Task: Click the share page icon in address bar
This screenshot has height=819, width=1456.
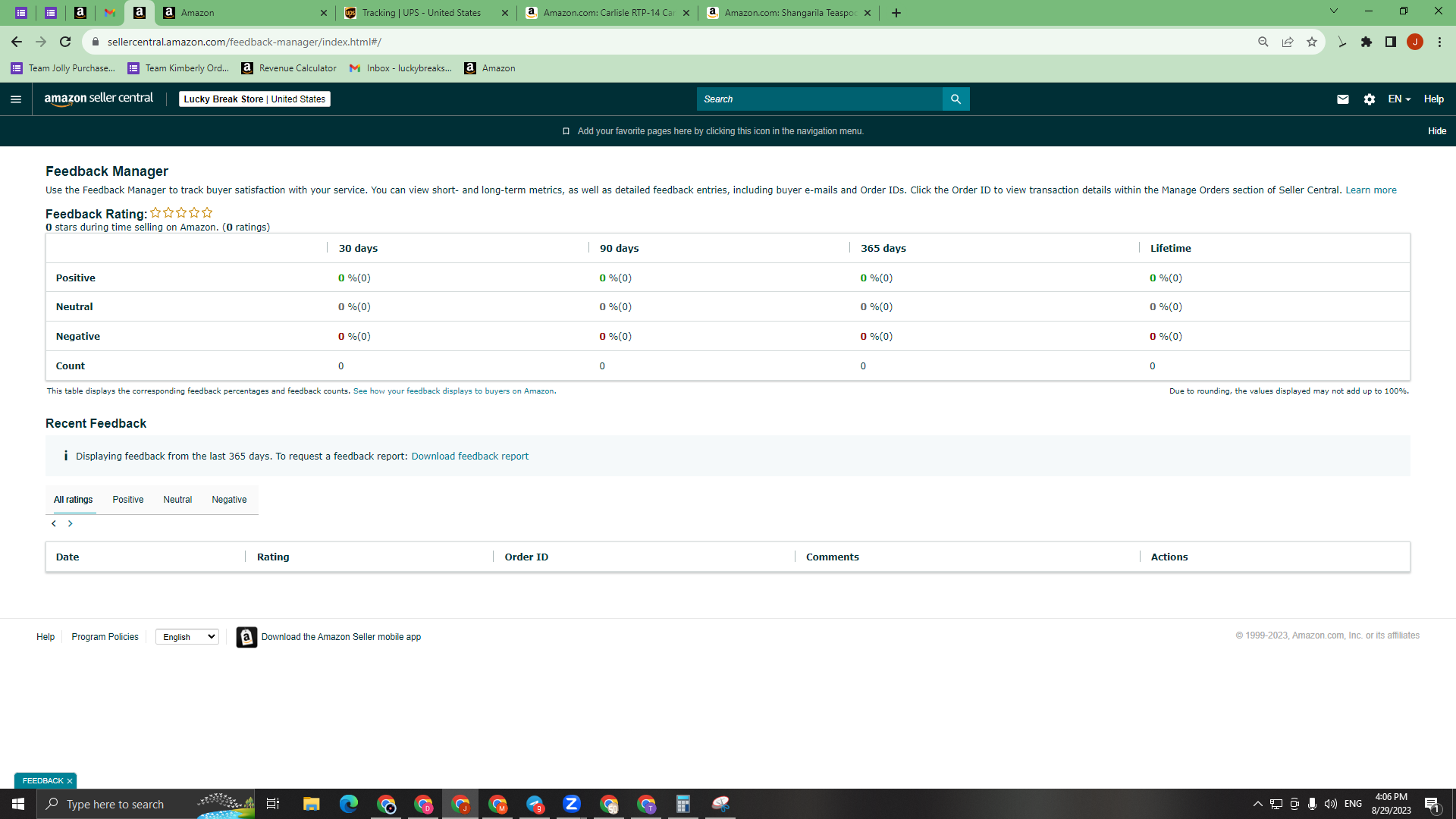Action: pos(1288,42)
